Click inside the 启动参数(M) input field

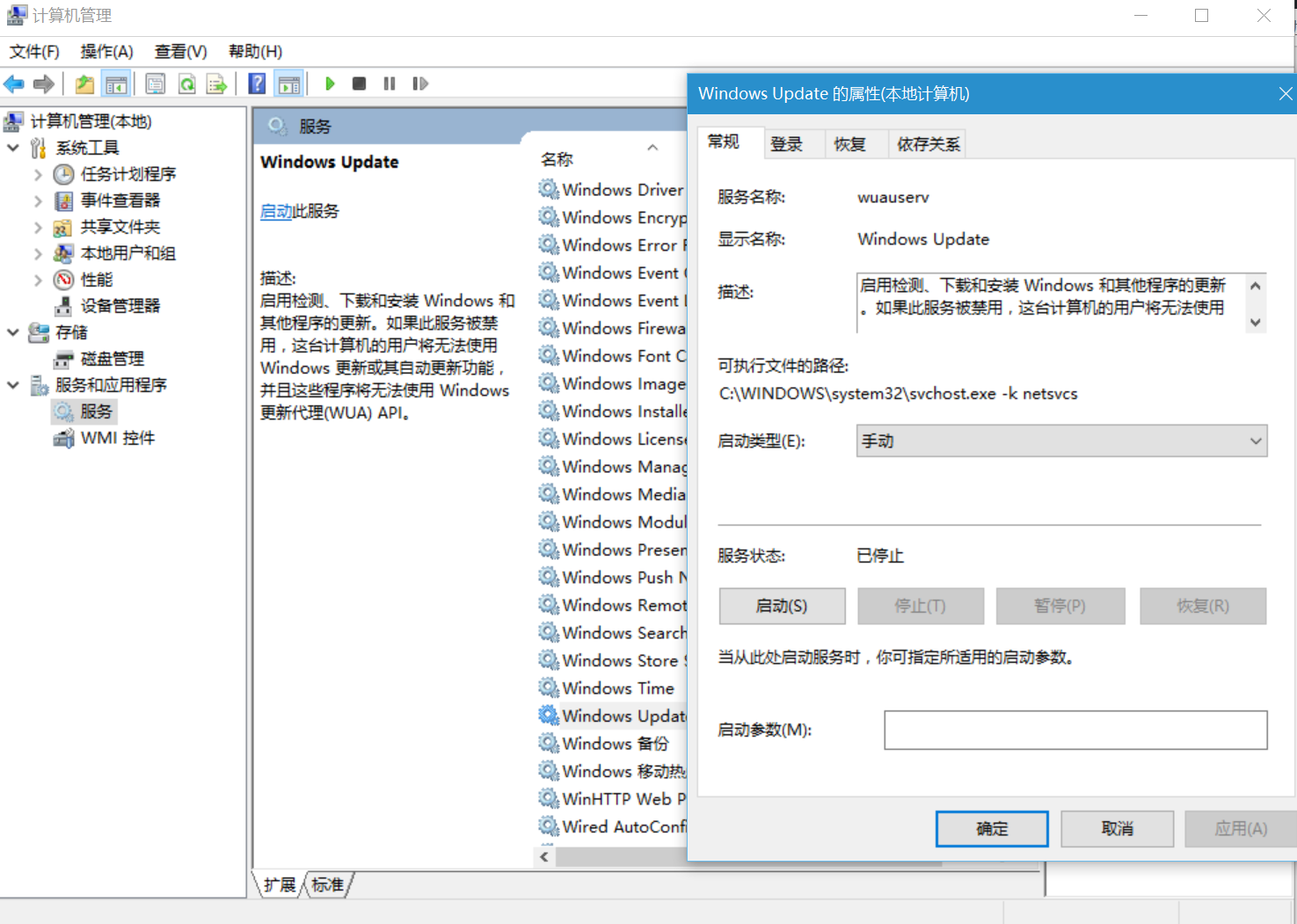pos(1075,730)
